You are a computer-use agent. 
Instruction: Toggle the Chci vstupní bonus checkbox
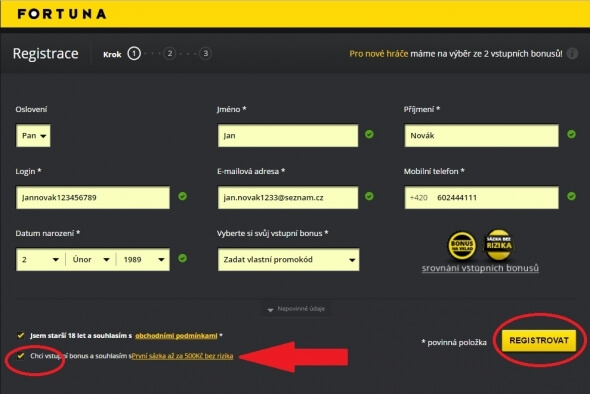coord(21,356)
